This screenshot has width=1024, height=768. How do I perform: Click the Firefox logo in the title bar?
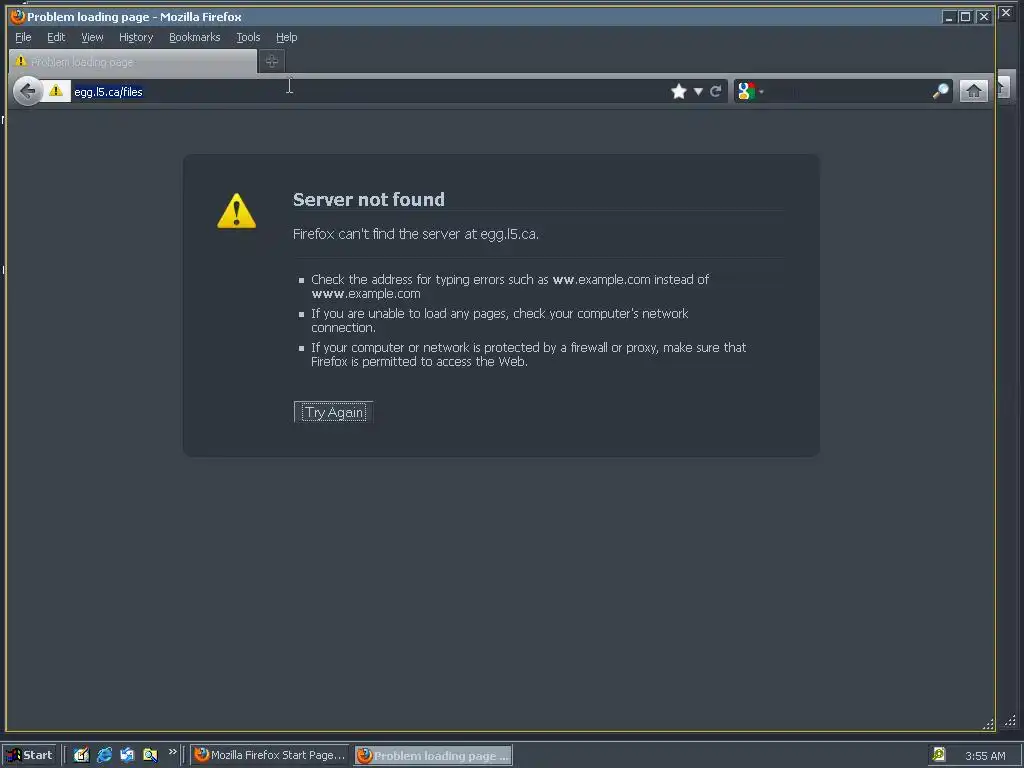tap(18, 16)
